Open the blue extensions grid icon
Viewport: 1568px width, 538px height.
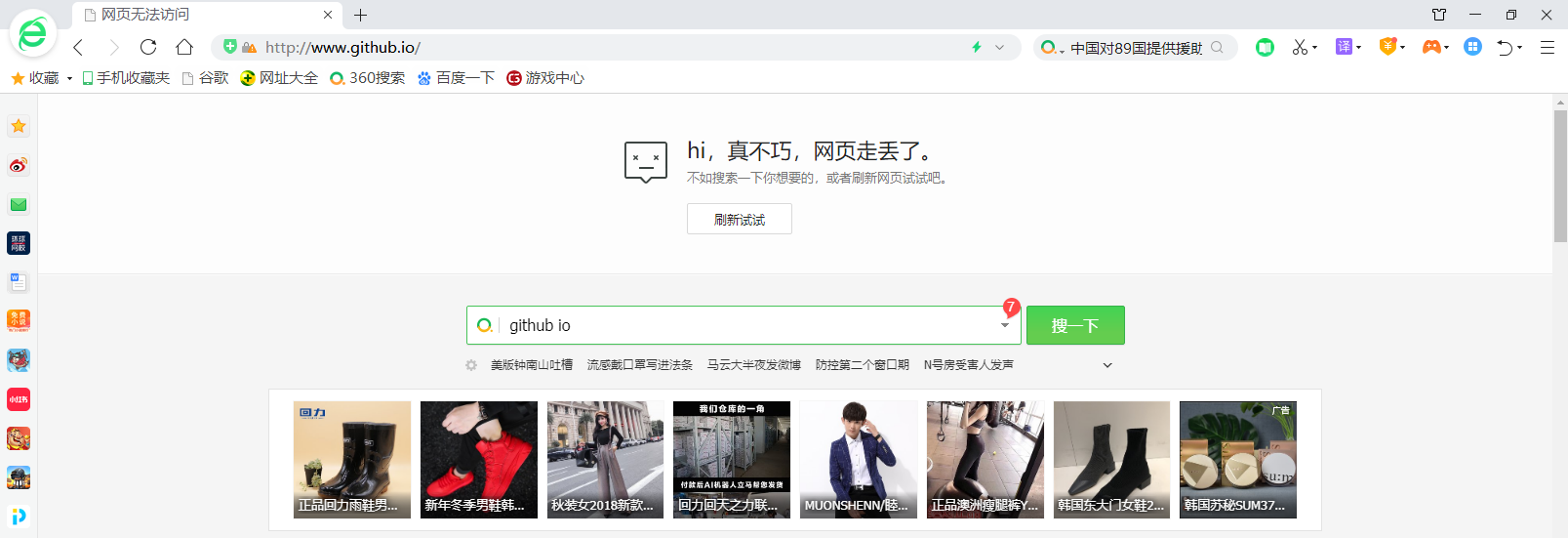1472,47
